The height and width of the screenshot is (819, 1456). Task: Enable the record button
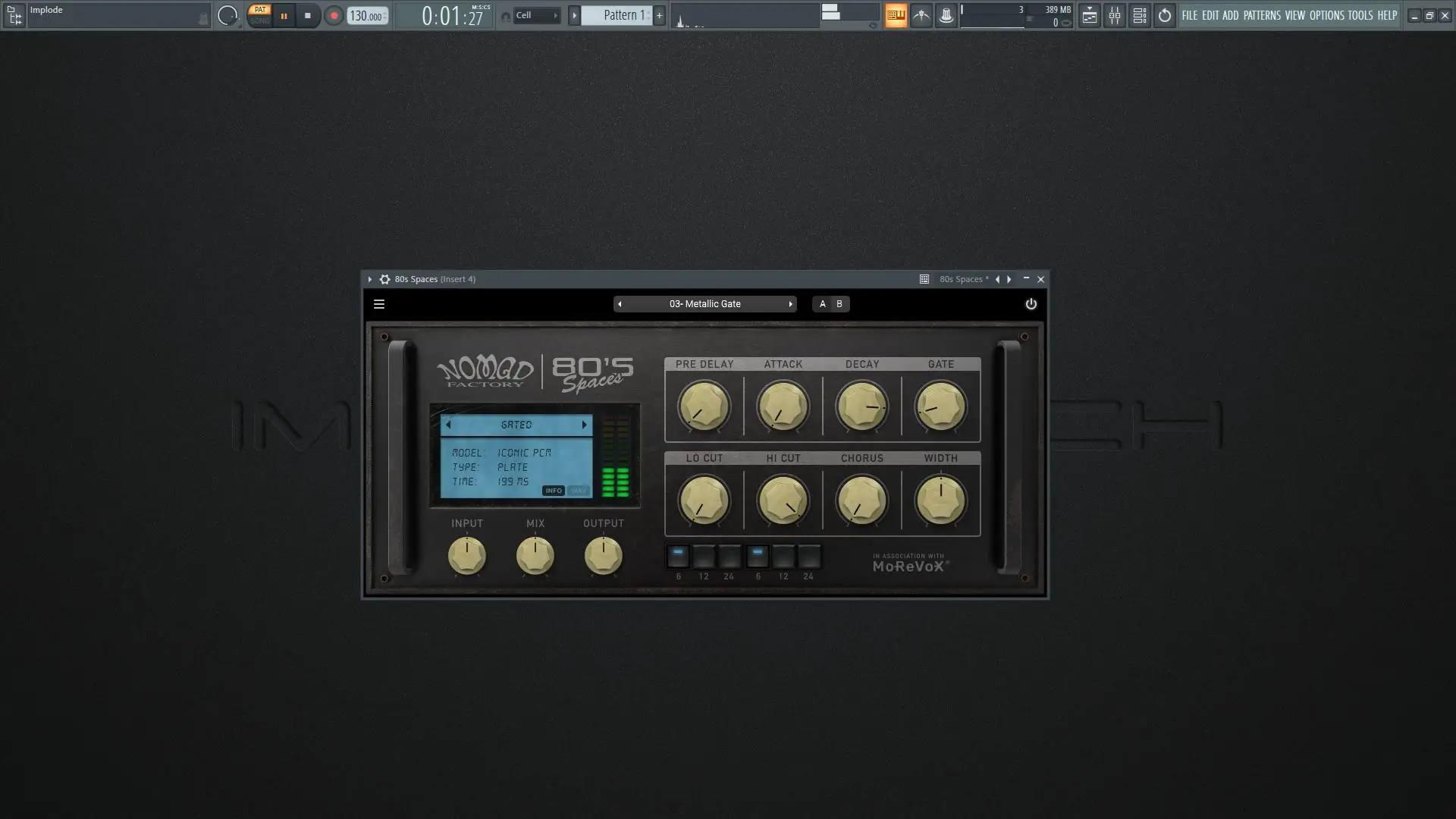click(x=334, y=15)
